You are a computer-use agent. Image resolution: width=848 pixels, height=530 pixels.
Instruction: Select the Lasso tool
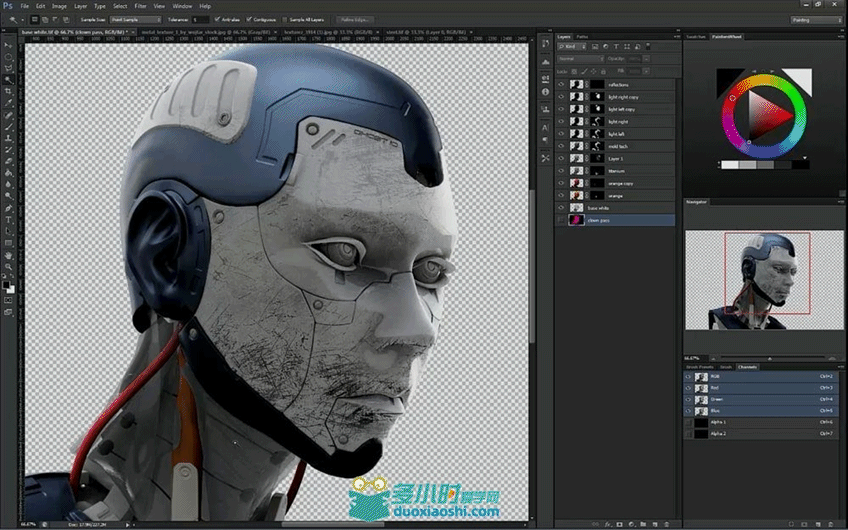[8, 68]
